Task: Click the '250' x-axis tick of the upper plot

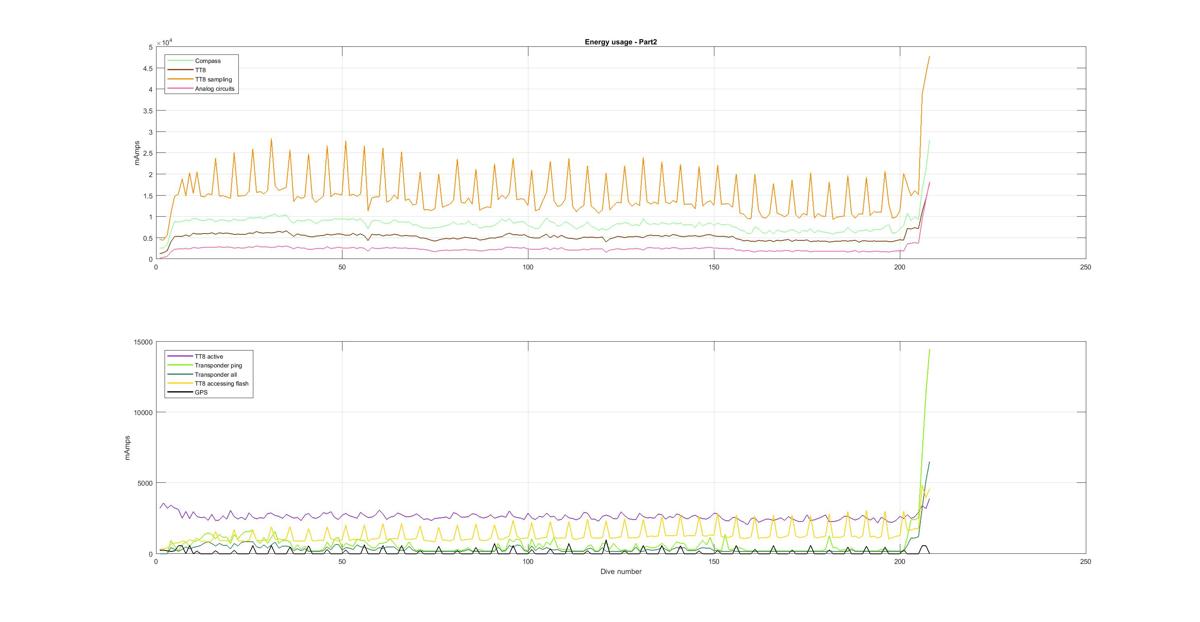Action: pos(1086,267)
